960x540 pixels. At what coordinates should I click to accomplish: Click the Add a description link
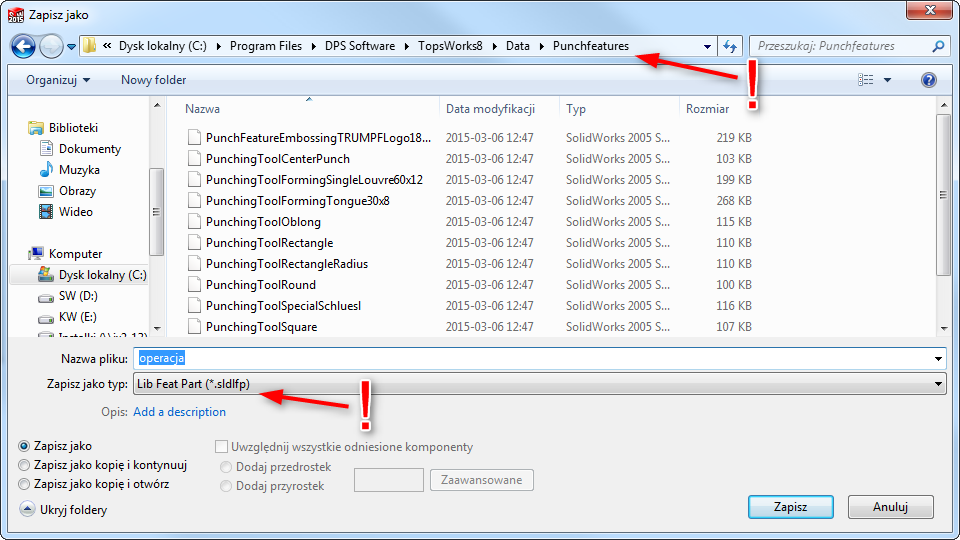(x=179, y=412)
